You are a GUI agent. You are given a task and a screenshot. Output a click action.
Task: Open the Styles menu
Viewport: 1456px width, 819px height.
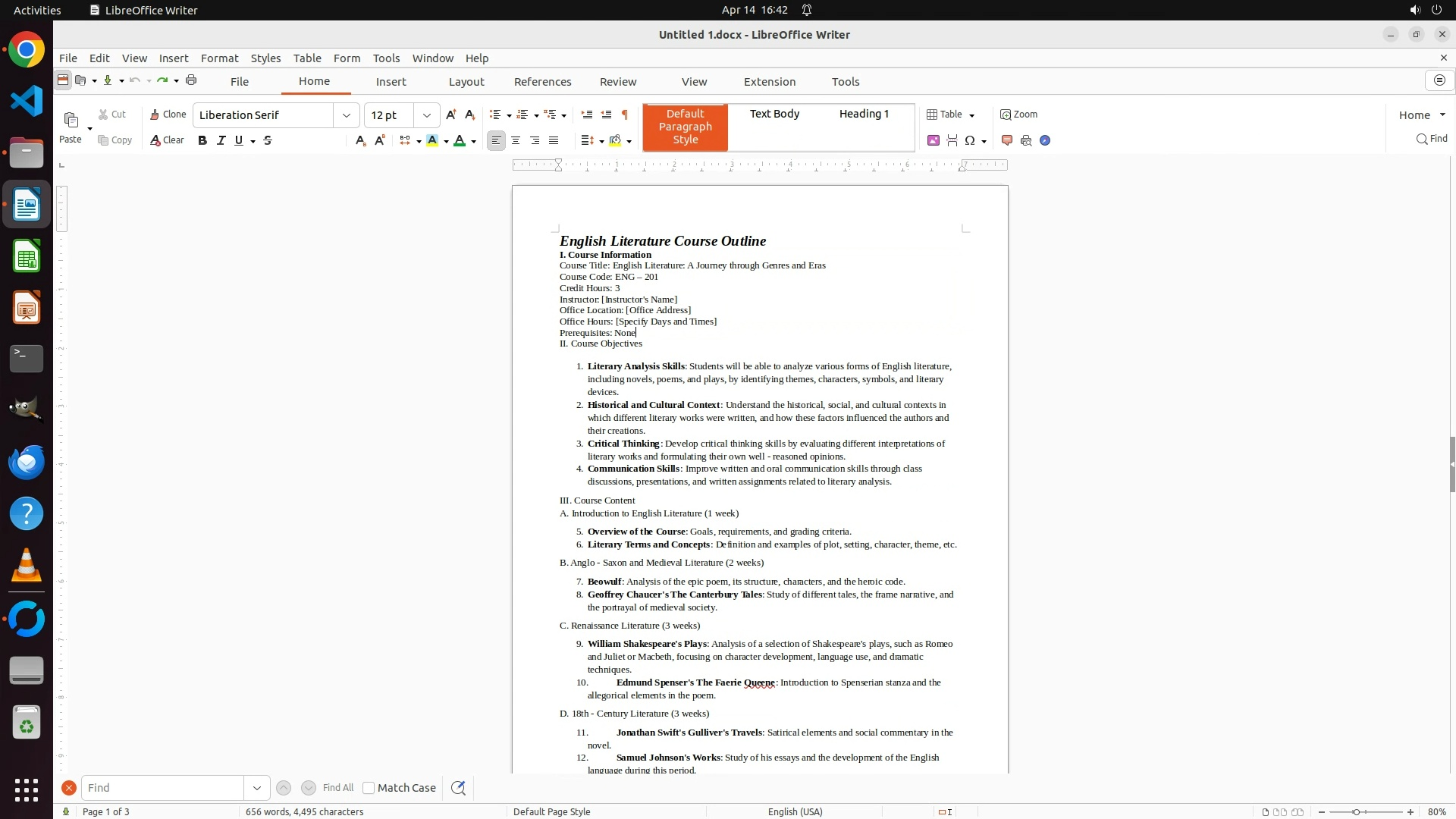[265, 58]
